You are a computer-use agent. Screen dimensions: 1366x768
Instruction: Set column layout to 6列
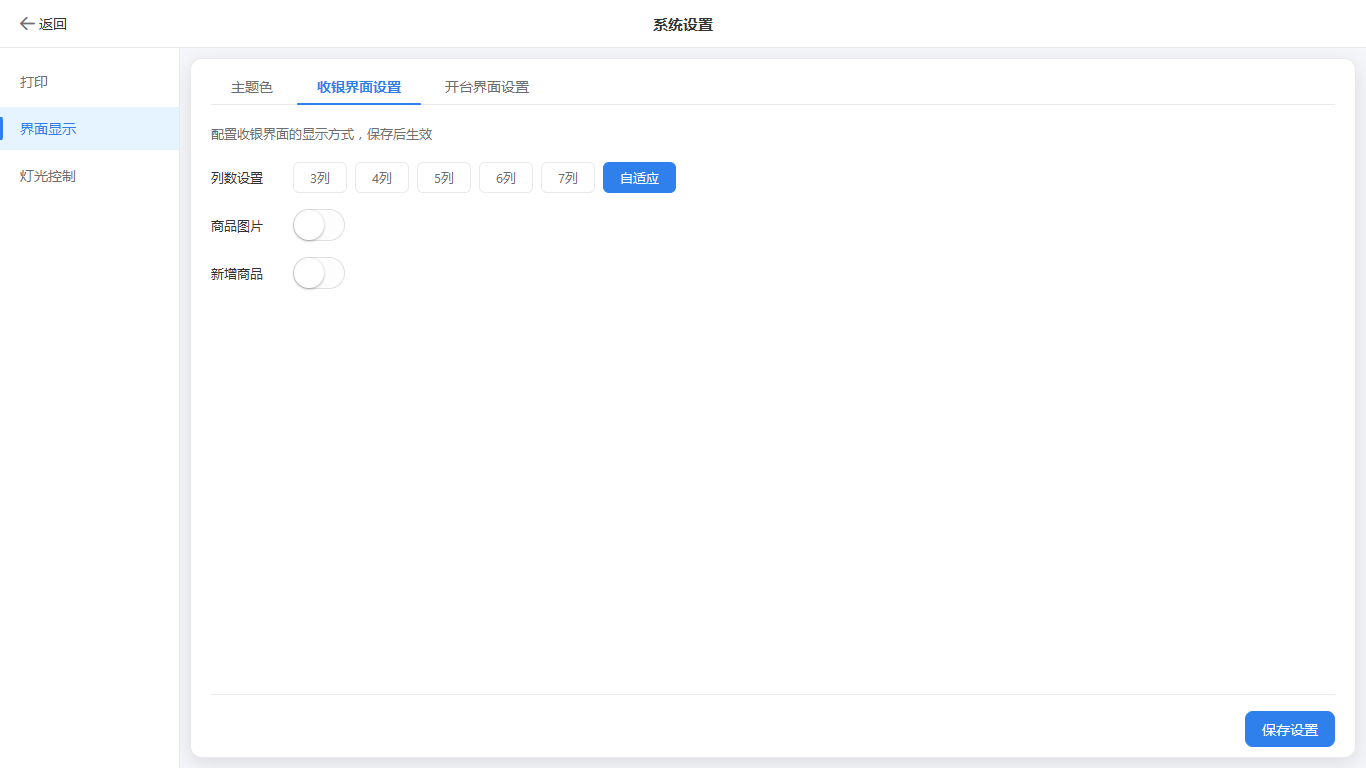coord(506,178)
